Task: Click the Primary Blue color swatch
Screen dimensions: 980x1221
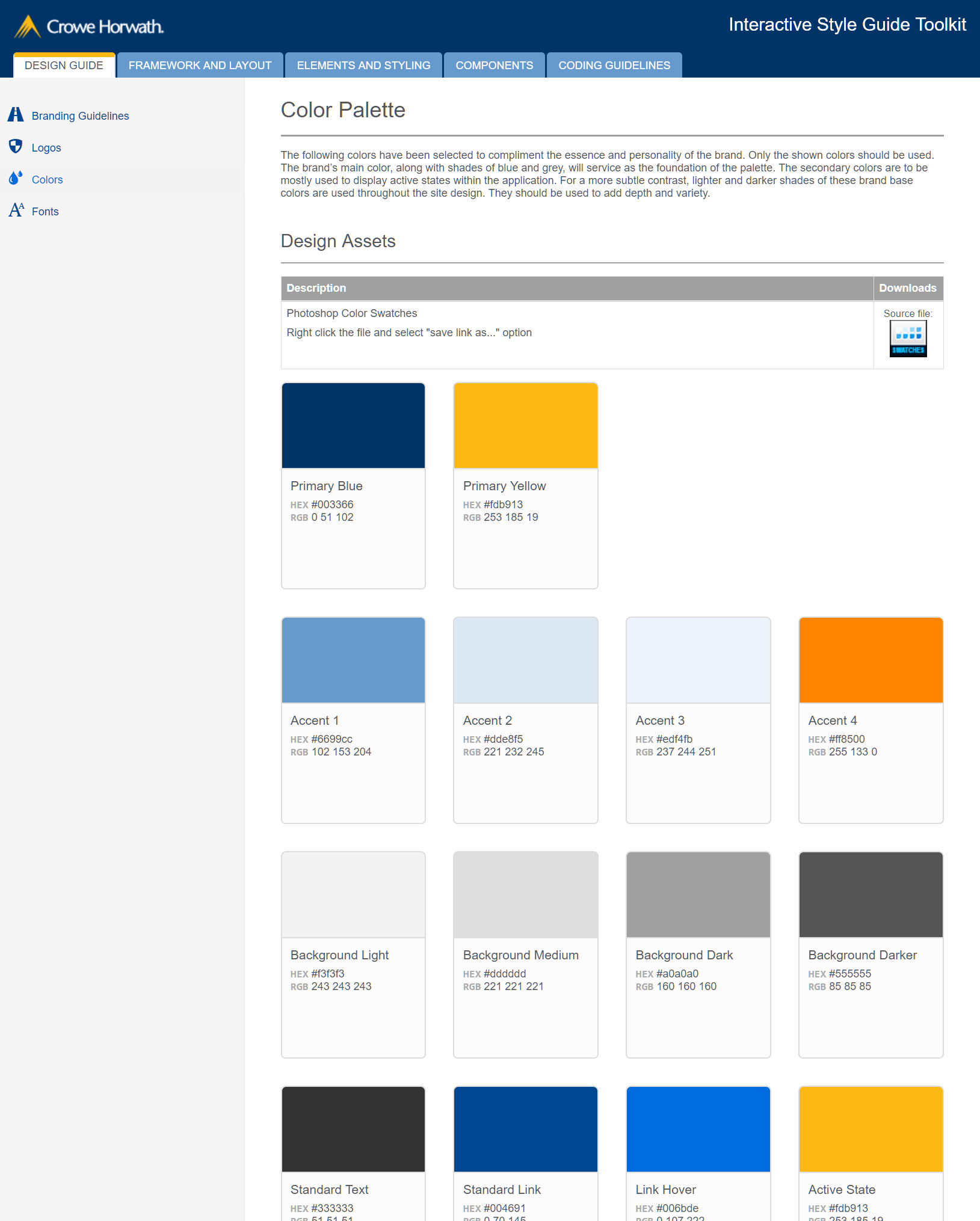Action: [x=353, y=425]
